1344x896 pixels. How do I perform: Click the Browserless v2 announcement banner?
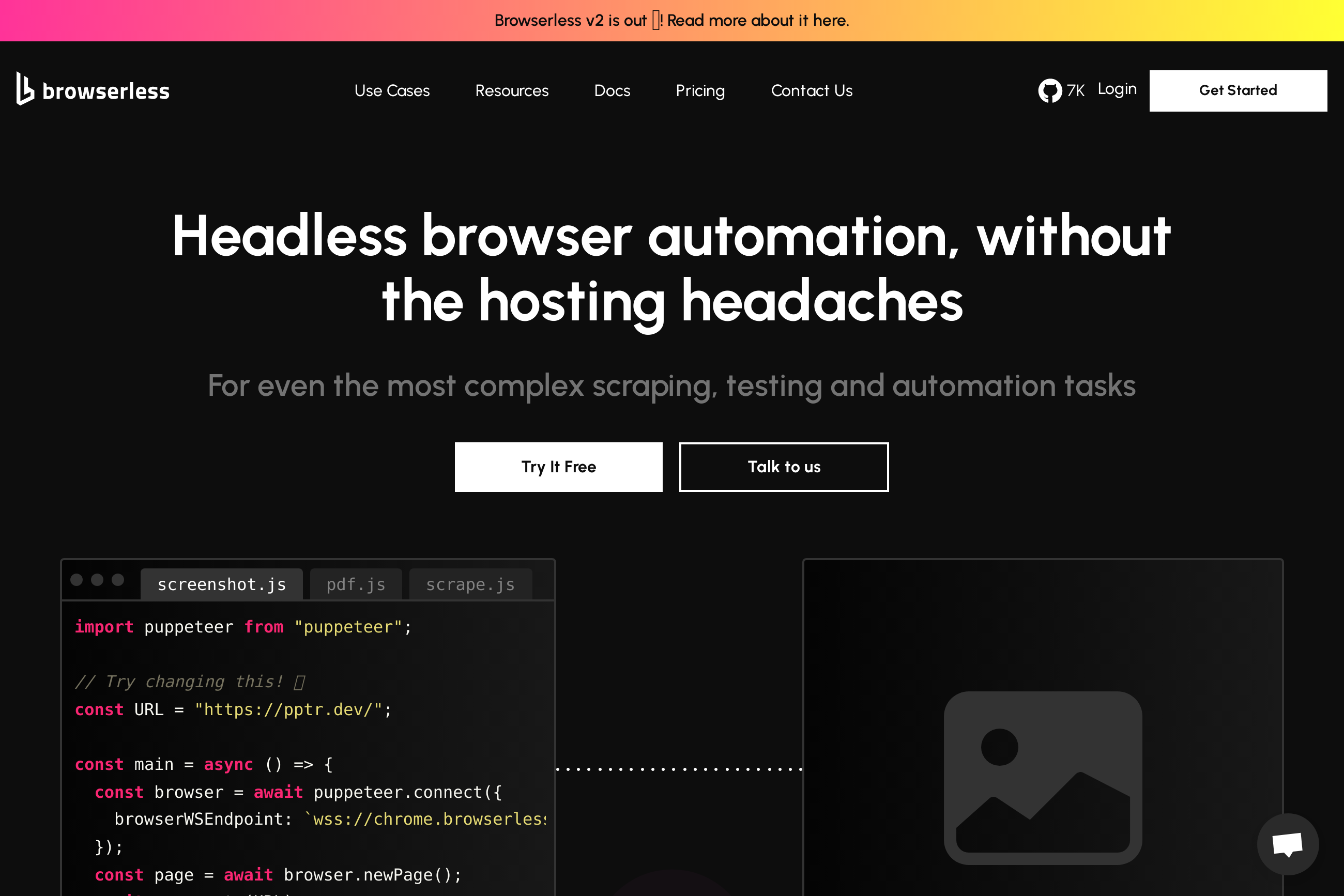tap(671, 21)
